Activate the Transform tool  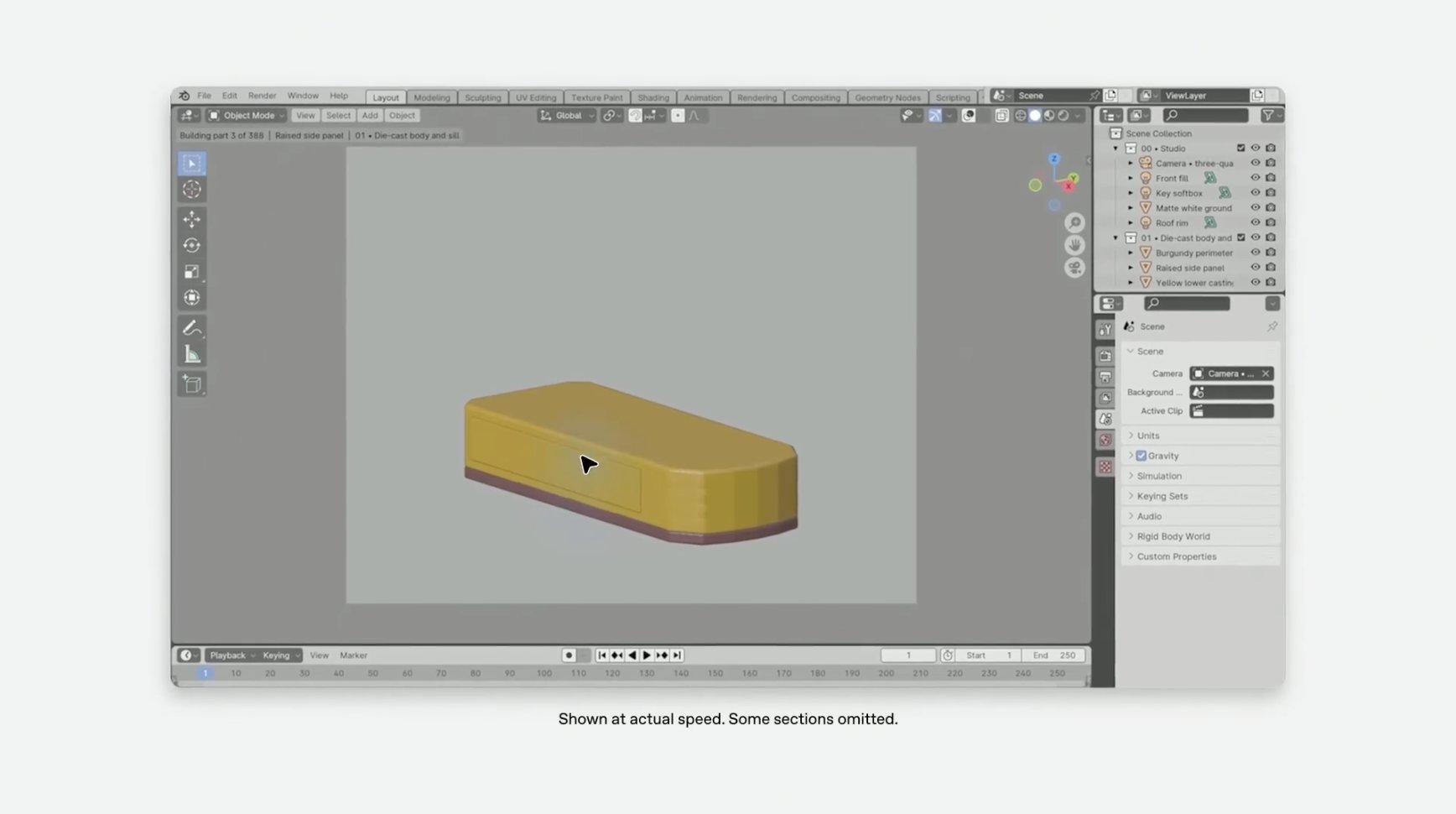(192, 297)
